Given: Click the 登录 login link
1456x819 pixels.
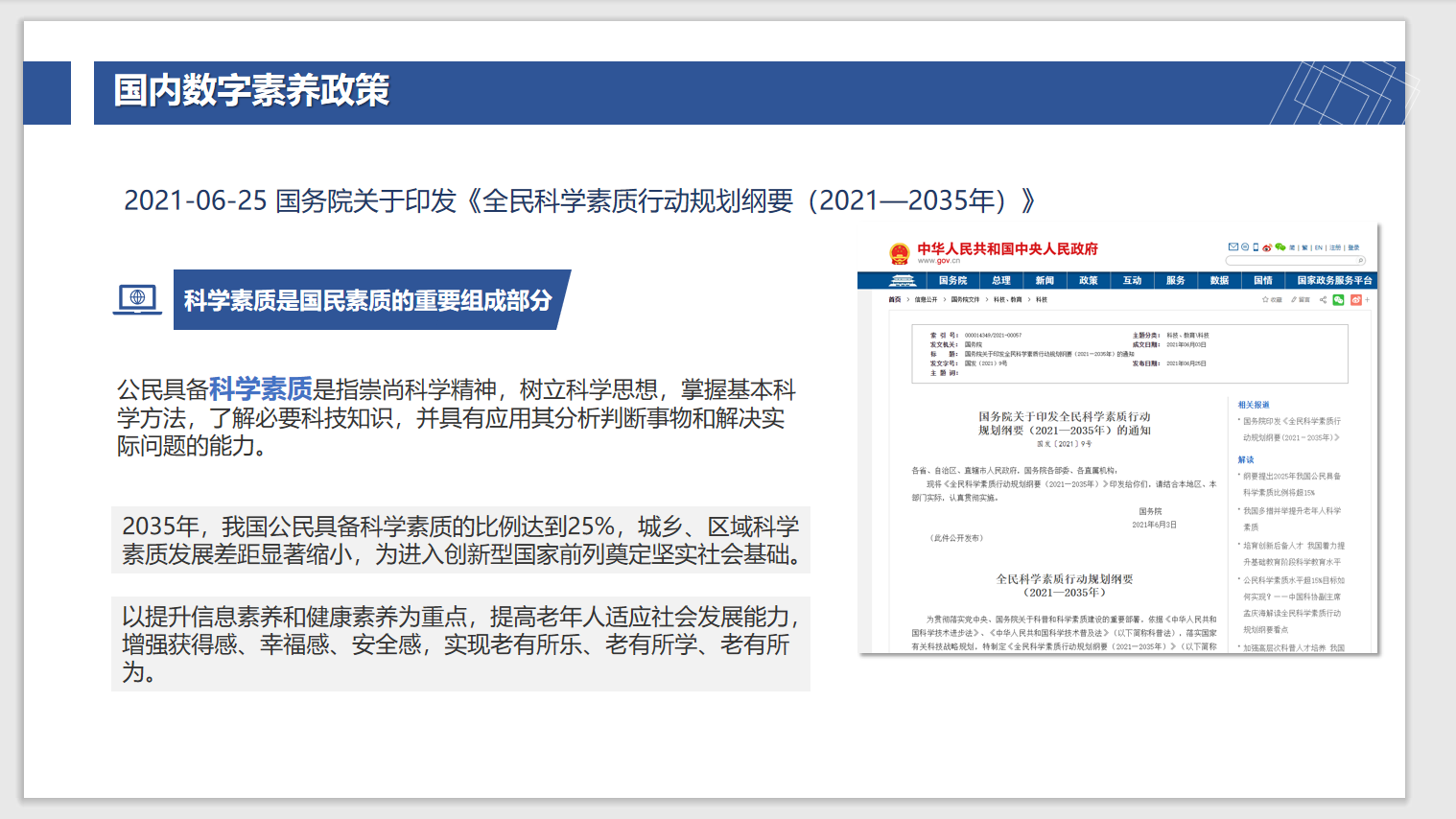Looking at the screenshot, I should [1353, 246].
